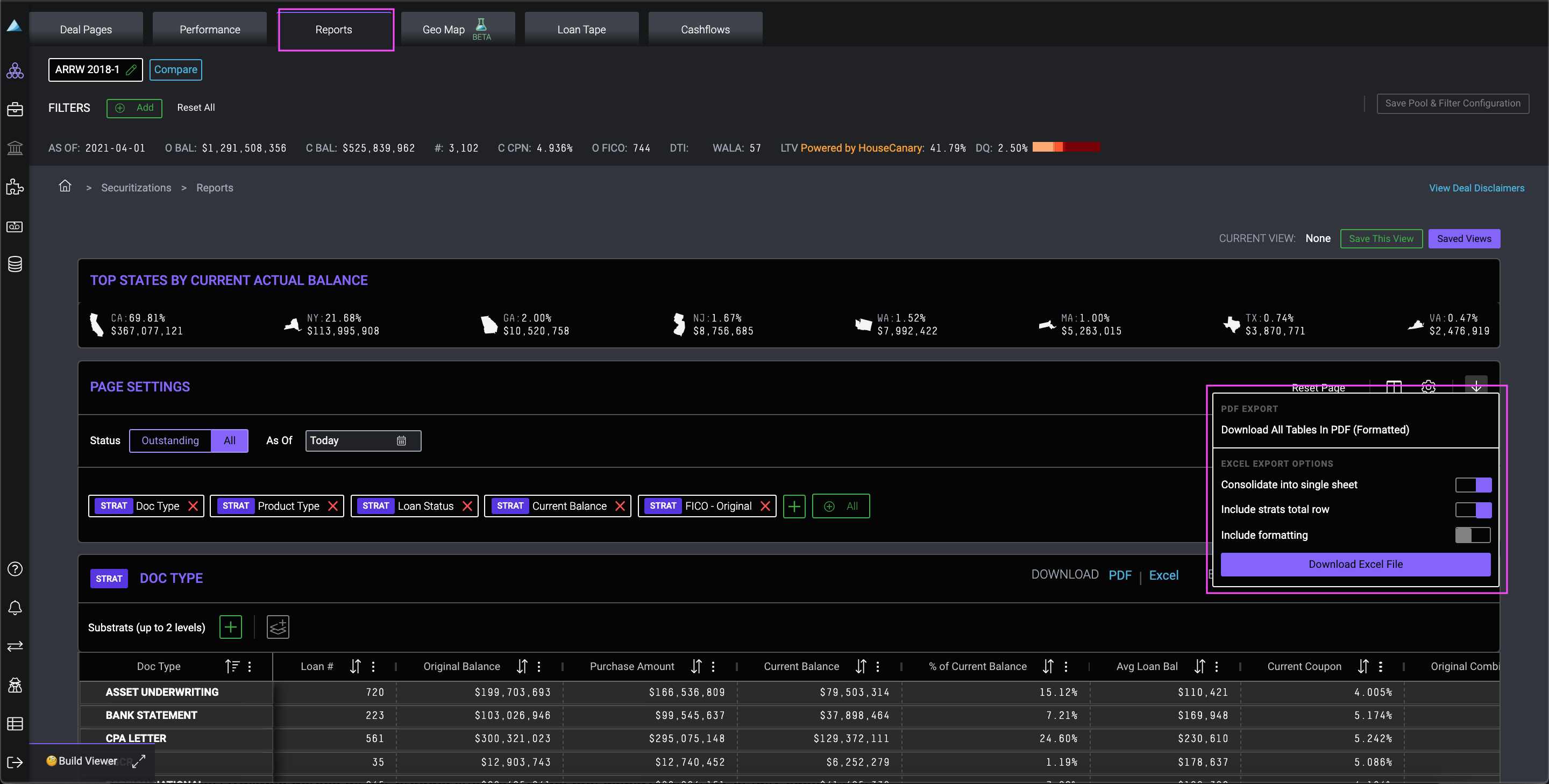This screenshot has width=1549, height=784.
Task: Click Download Excel File button
Action: 1355,564
